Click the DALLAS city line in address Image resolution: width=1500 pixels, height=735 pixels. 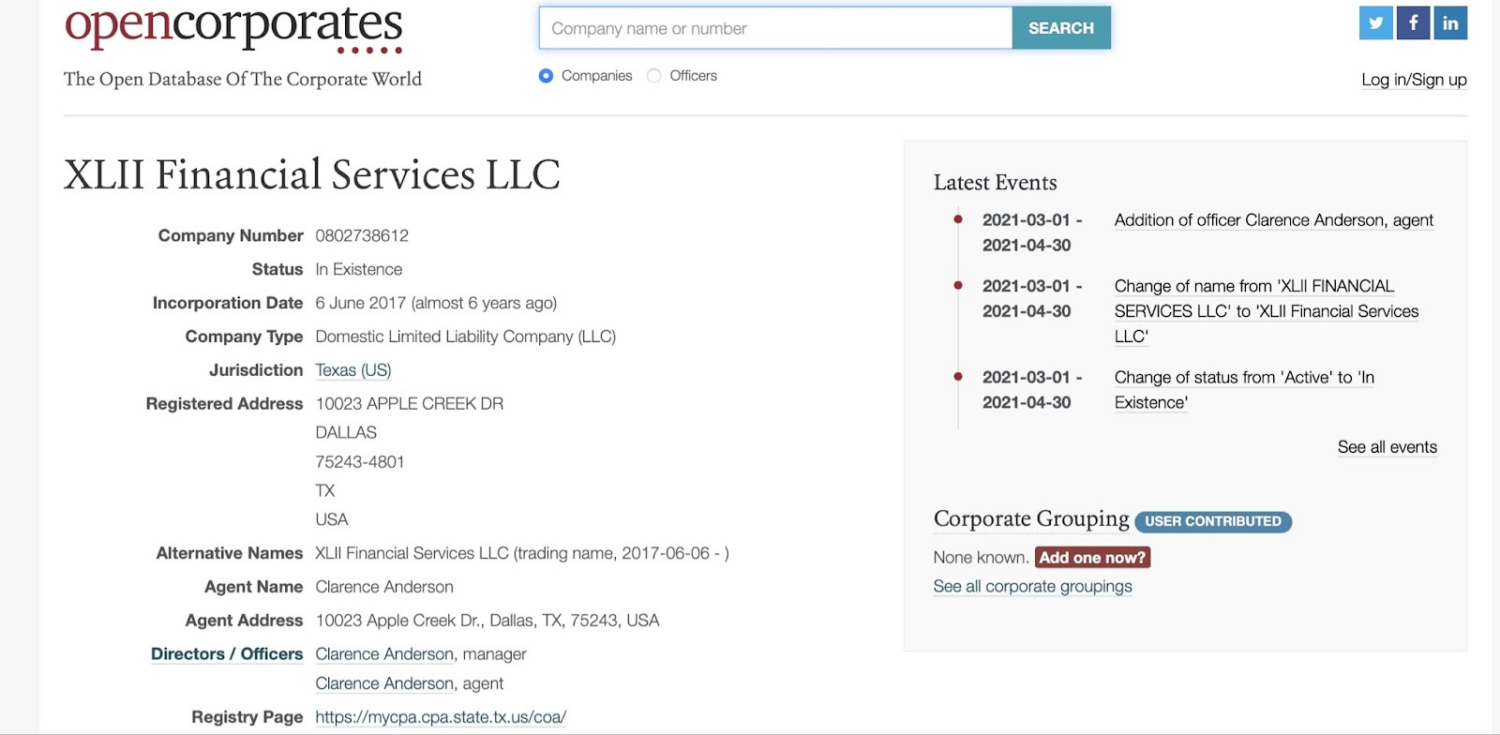[346, 433]
